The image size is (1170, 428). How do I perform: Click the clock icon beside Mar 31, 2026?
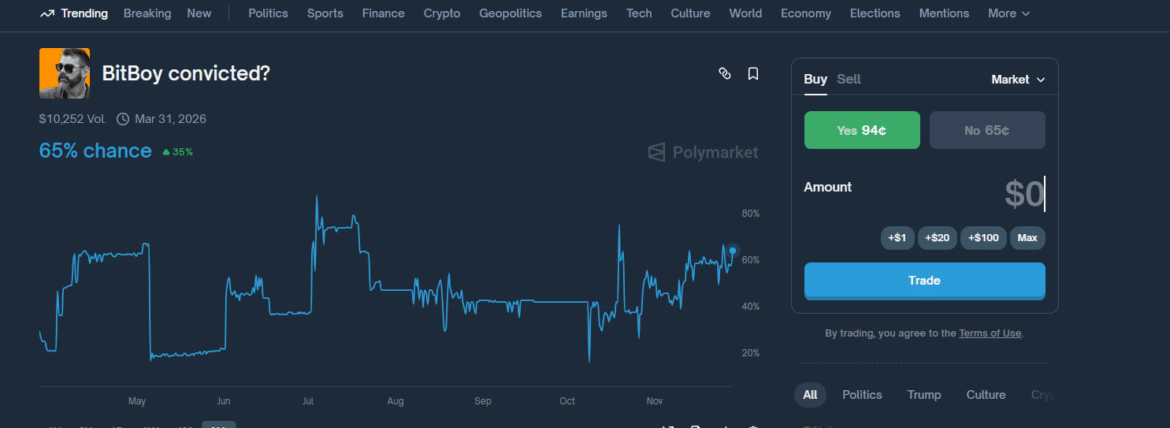coord(123,119)
